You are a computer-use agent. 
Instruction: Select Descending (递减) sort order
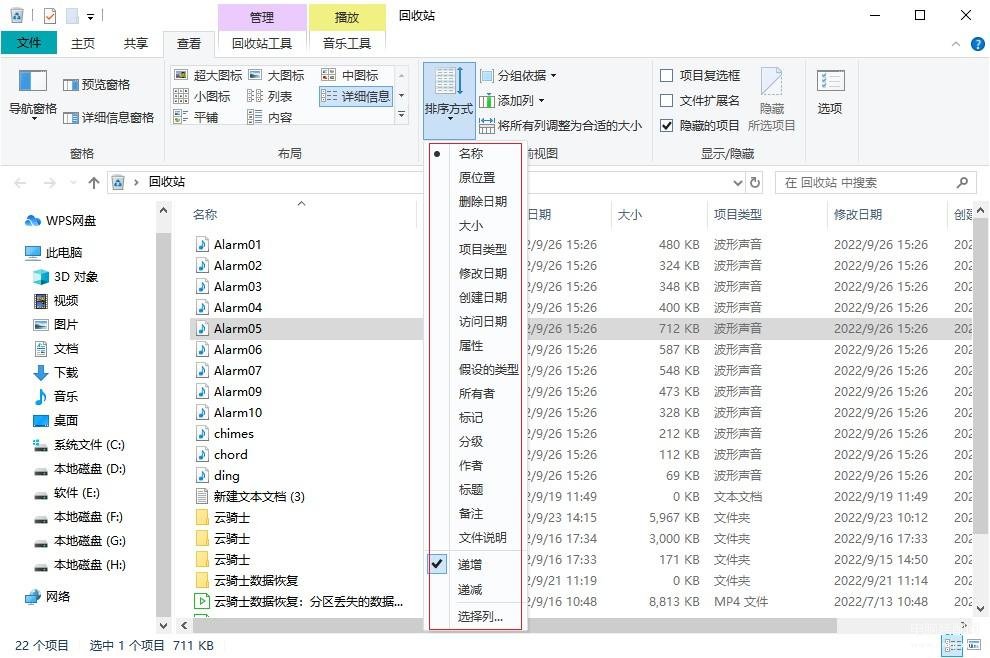pos(475,590)
